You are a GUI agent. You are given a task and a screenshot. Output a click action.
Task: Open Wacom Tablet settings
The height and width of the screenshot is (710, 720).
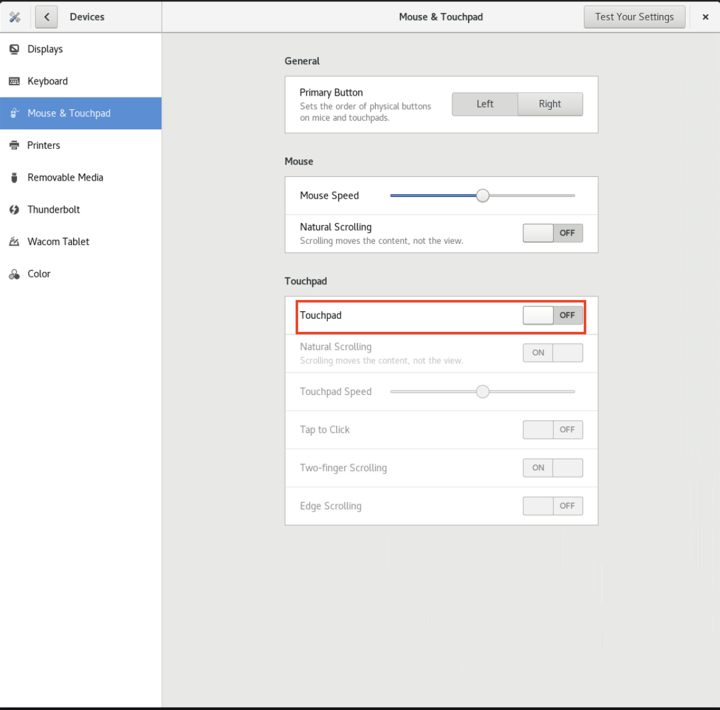[x=81, y=242]
